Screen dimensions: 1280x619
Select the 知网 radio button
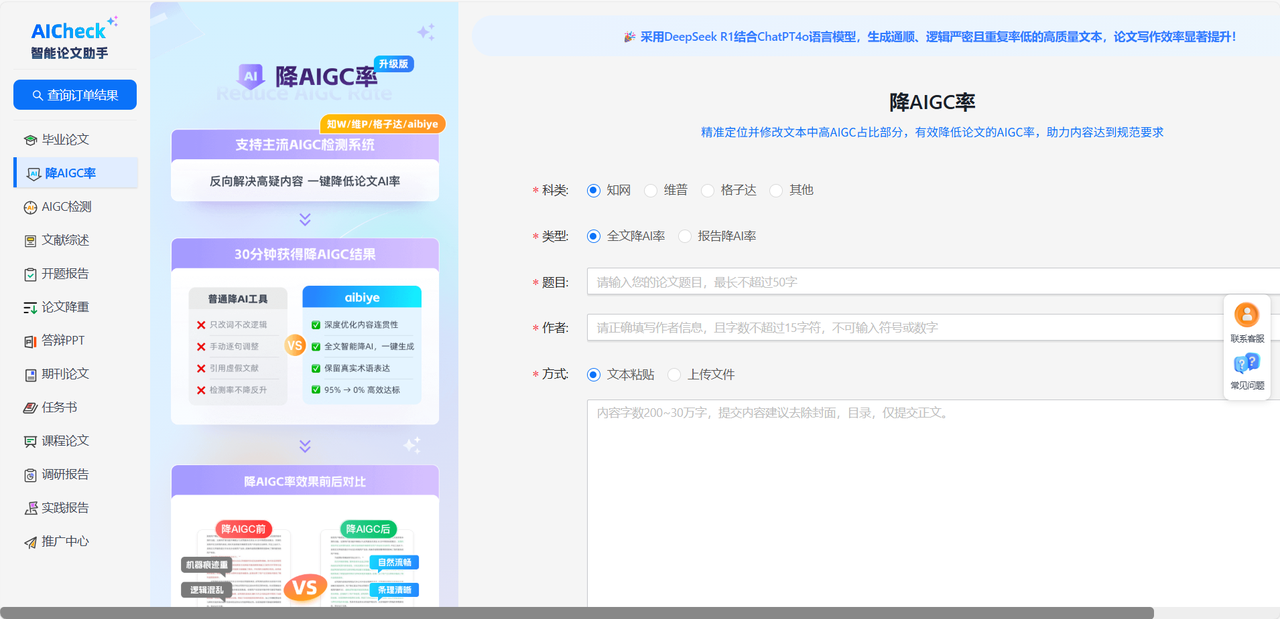[x=594, y=190]
